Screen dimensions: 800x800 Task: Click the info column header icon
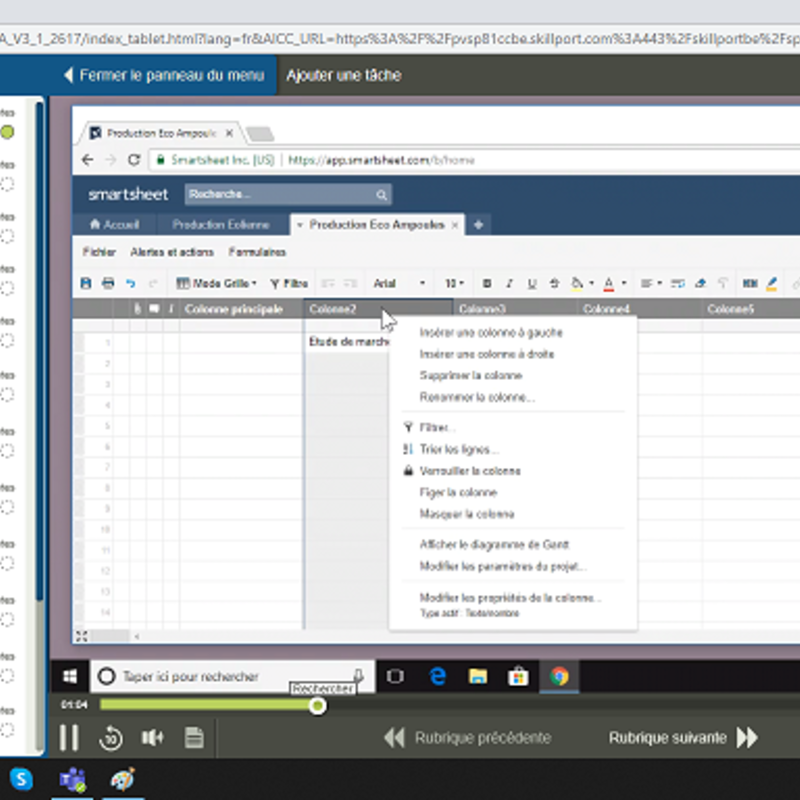[171, 309]
